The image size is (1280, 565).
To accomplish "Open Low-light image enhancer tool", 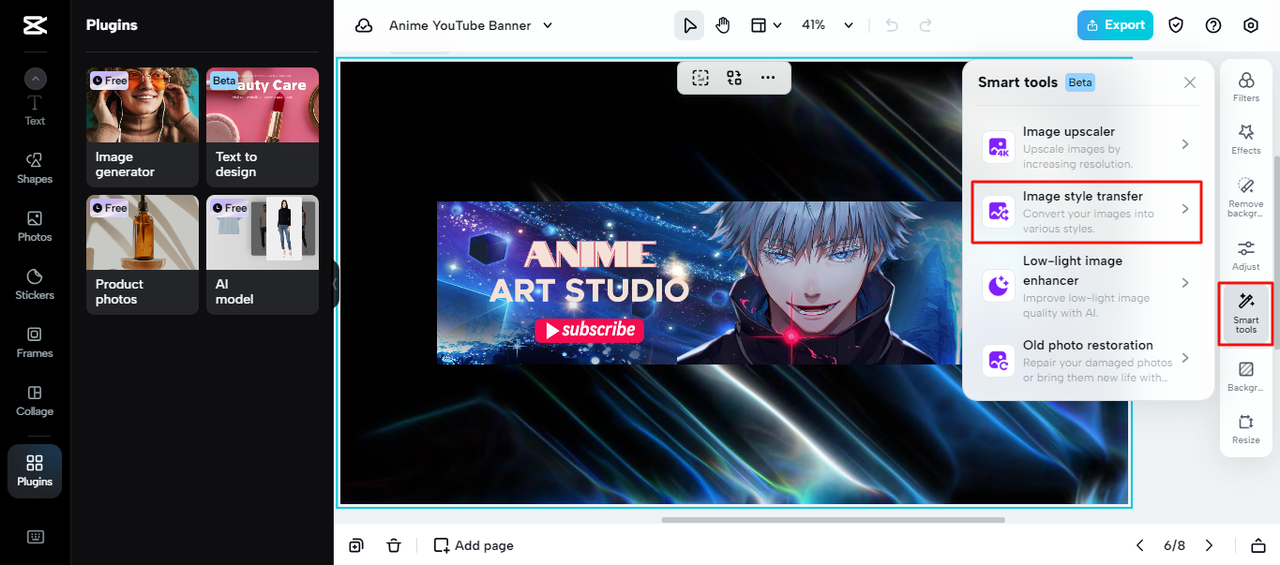I will 1088,284.
